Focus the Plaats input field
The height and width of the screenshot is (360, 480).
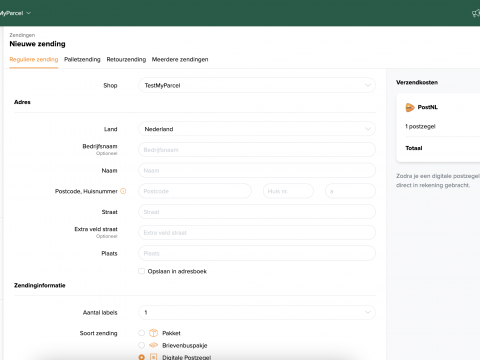coord(257,253)
